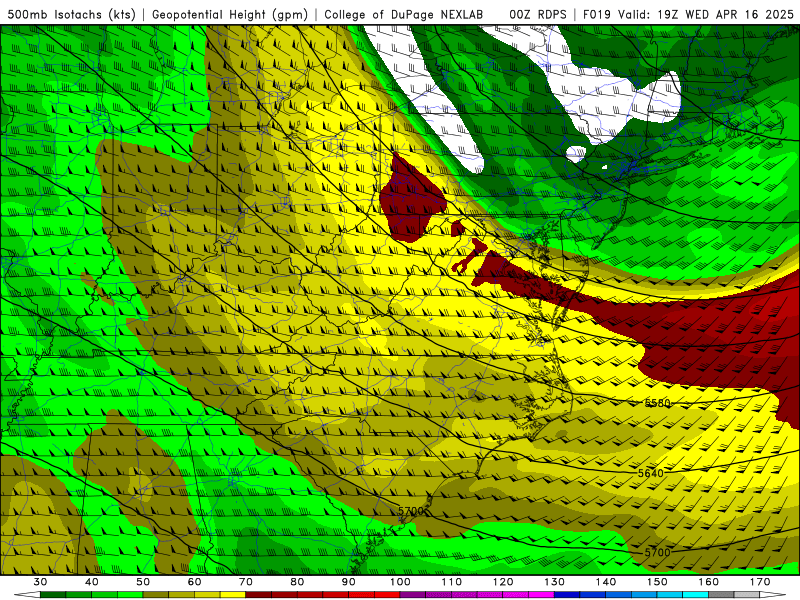
Task: Click the 130 value on the color scale
Action: click(554, 582)
